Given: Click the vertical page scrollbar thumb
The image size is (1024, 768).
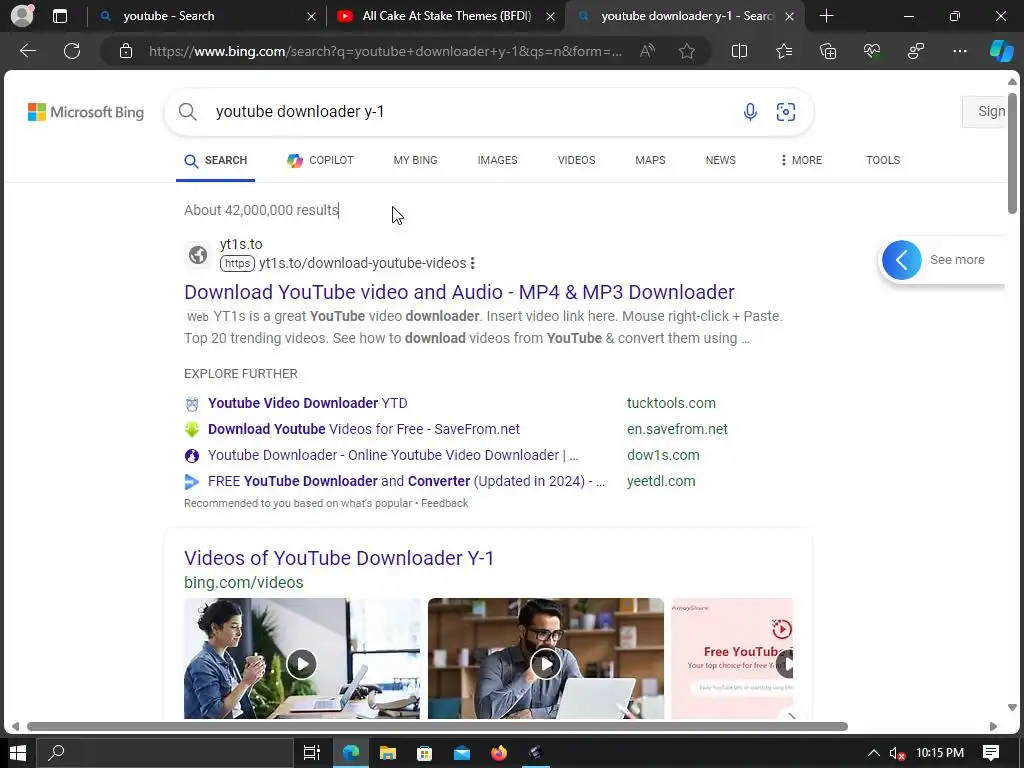Looking at the screenshot, I should point(1012,153).
